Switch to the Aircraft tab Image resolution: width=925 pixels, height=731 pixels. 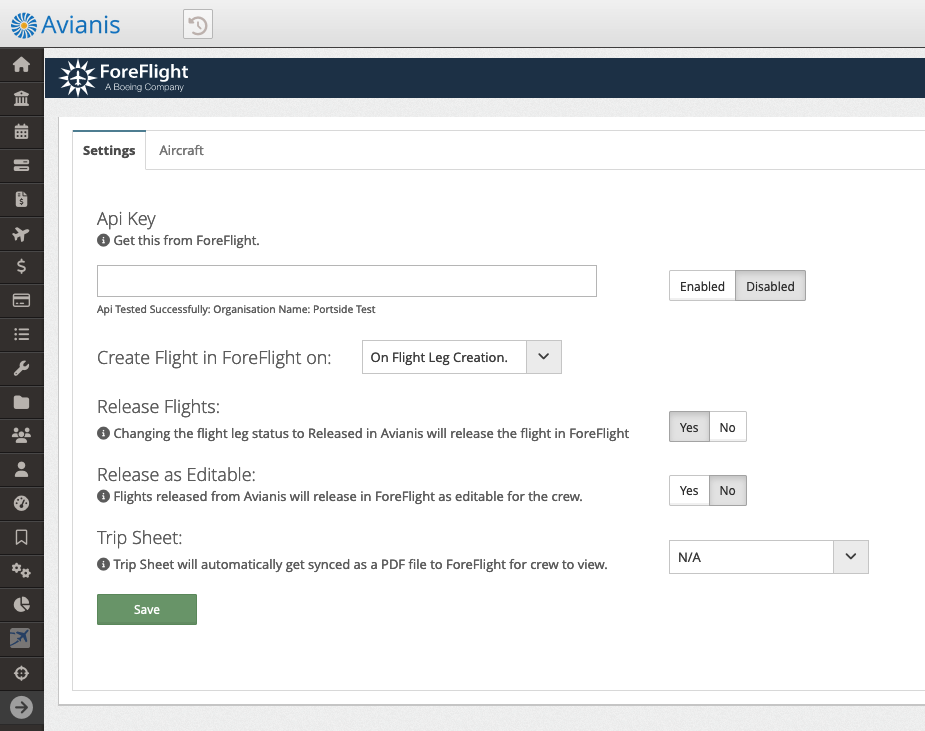(181, 150)
